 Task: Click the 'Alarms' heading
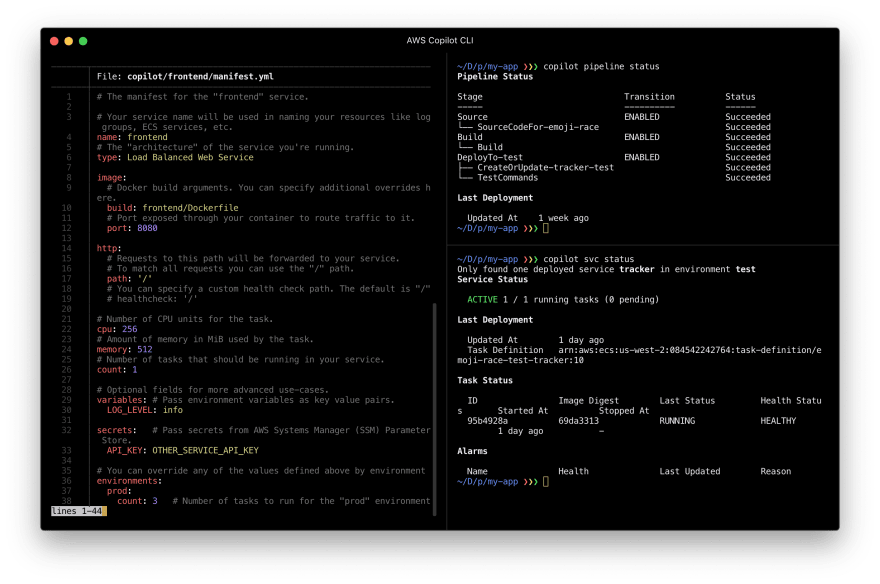coord(472,450)
